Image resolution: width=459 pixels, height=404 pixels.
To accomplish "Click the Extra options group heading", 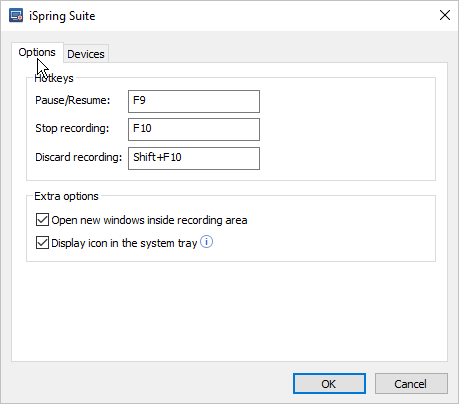I will click(x=66, y=196).
